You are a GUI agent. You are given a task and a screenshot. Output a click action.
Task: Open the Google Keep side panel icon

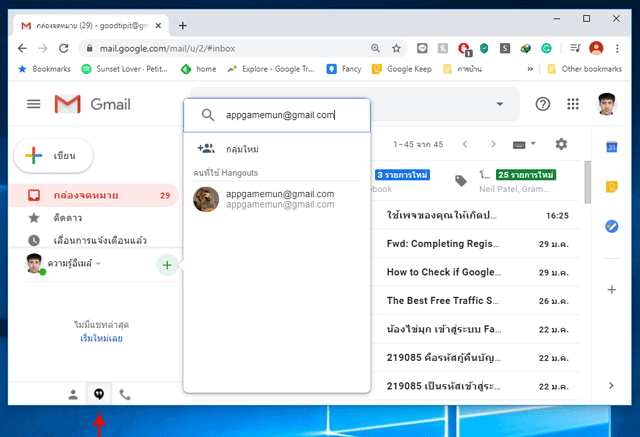(611, 186)
